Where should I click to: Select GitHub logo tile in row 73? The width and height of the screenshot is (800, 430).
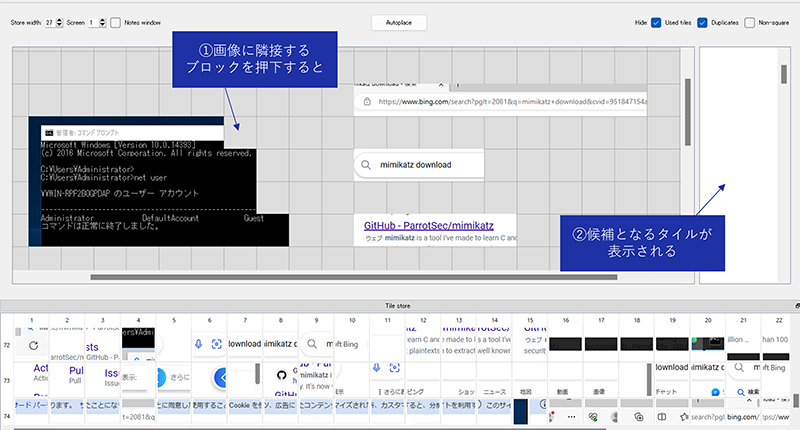pyautogui.click(x=281, y=380)
